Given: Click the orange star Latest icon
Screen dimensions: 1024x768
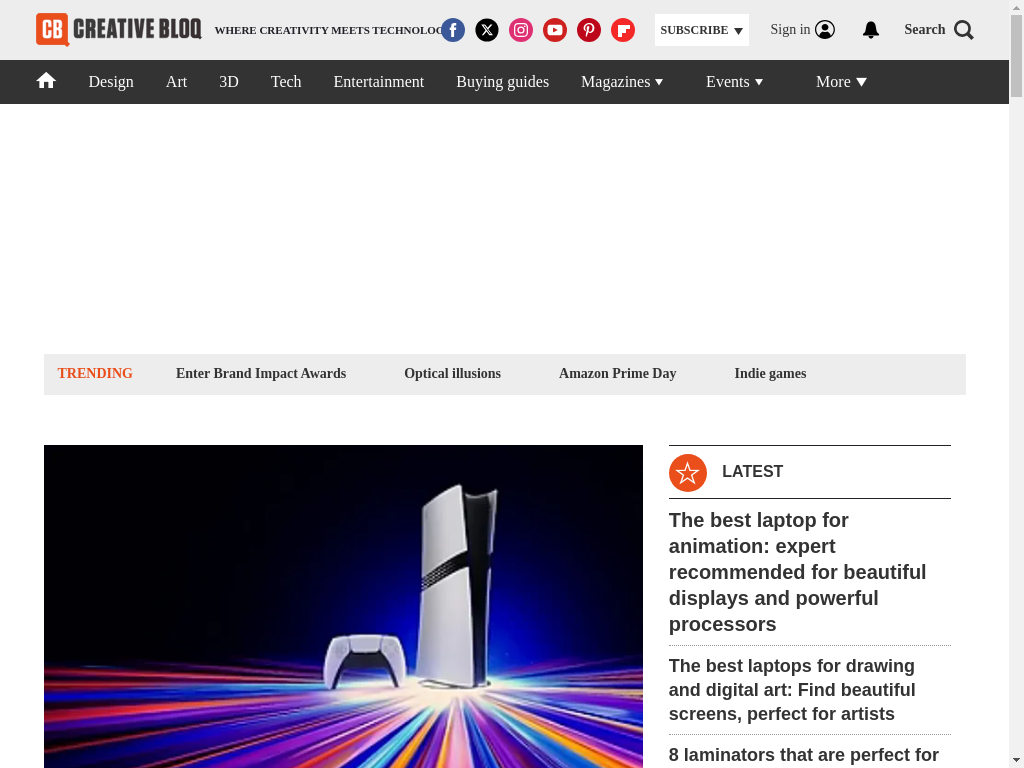Looking at the screenshot, I should click(x=688, y=473).
